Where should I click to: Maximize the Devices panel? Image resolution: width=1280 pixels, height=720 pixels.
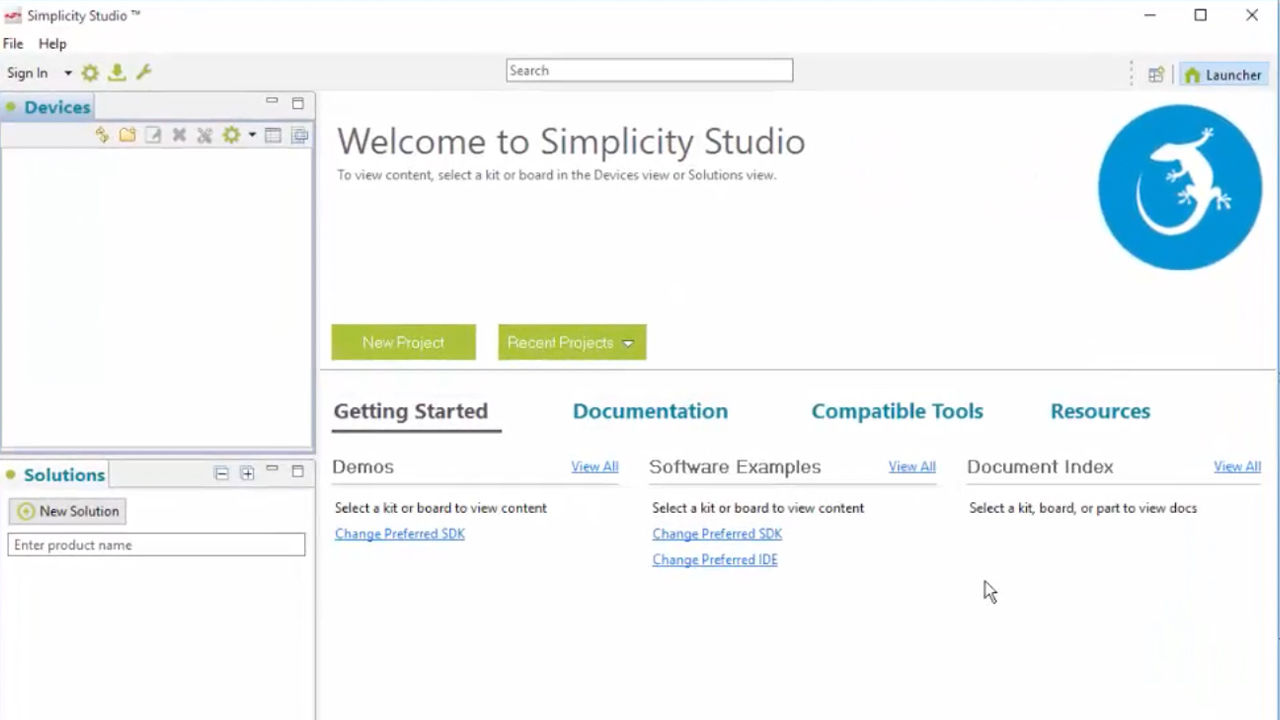[x=298, y=103]
